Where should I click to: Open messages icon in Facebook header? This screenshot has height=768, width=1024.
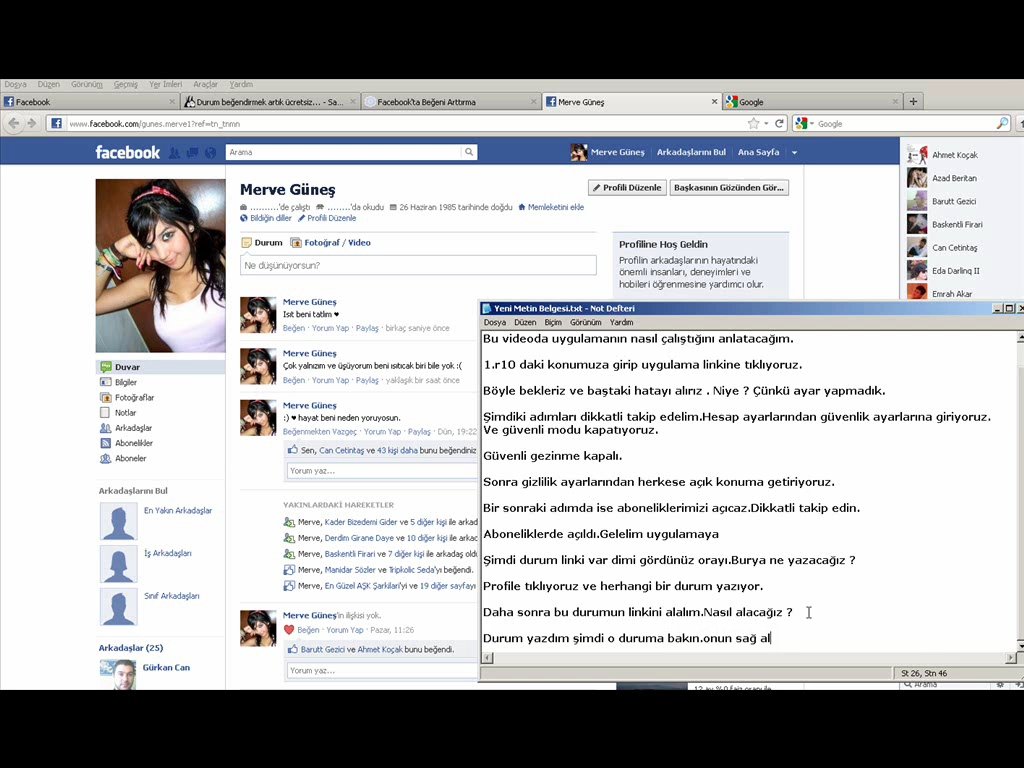[192, 152]
